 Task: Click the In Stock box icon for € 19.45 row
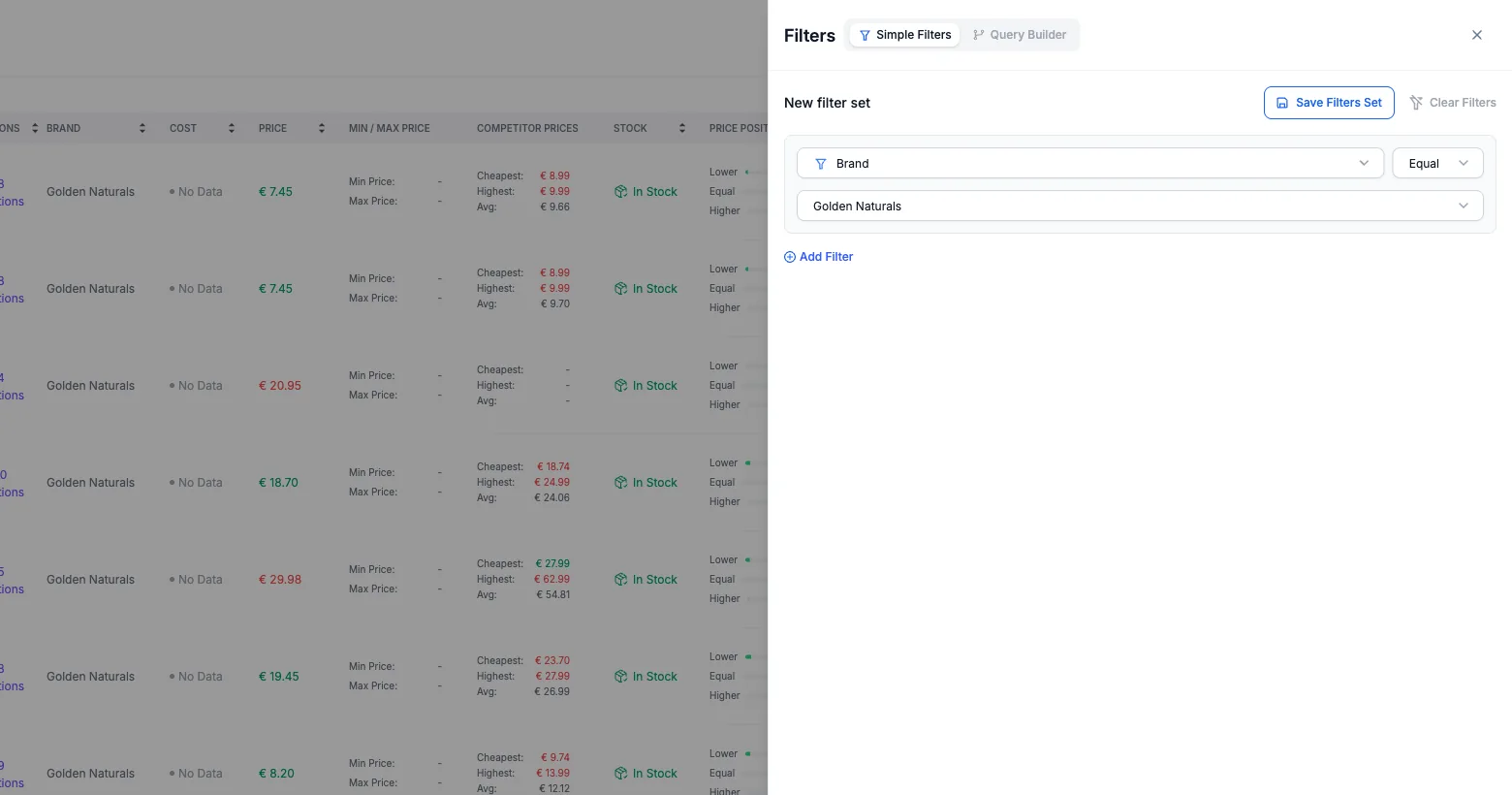621,677
